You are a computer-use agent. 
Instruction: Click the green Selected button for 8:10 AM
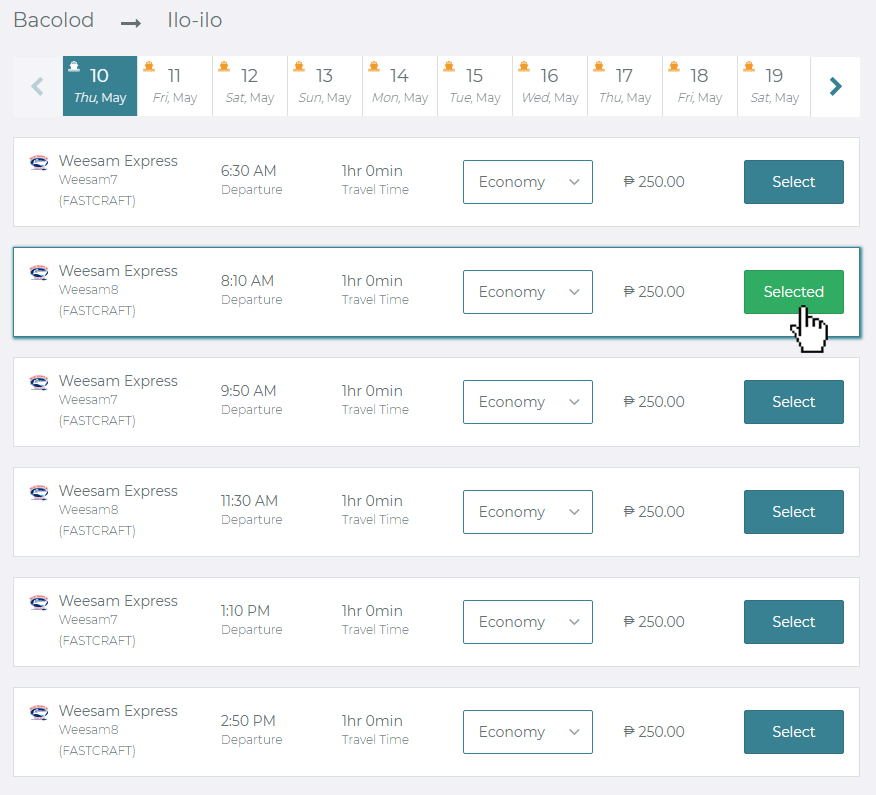pyautogui.click(x=794, y=292)
